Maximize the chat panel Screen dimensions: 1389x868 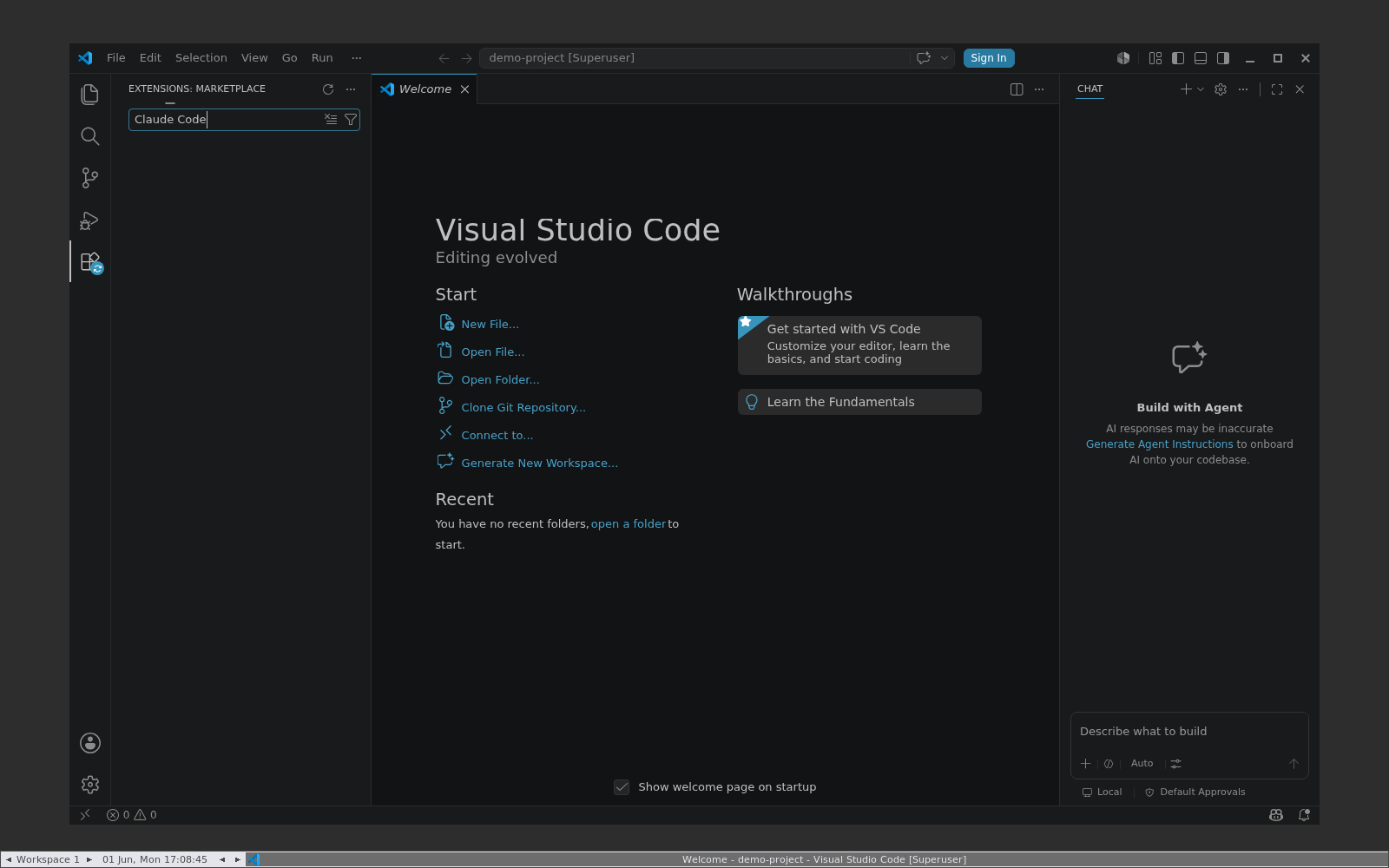click(1277, 89)
